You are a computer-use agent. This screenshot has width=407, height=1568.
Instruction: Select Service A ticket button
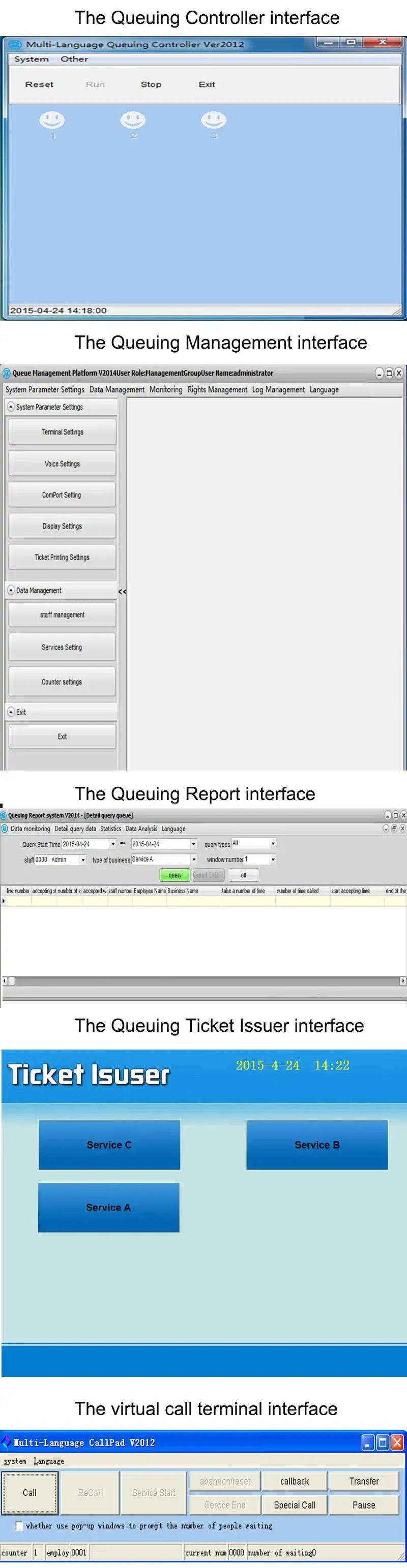(108, 1208)
